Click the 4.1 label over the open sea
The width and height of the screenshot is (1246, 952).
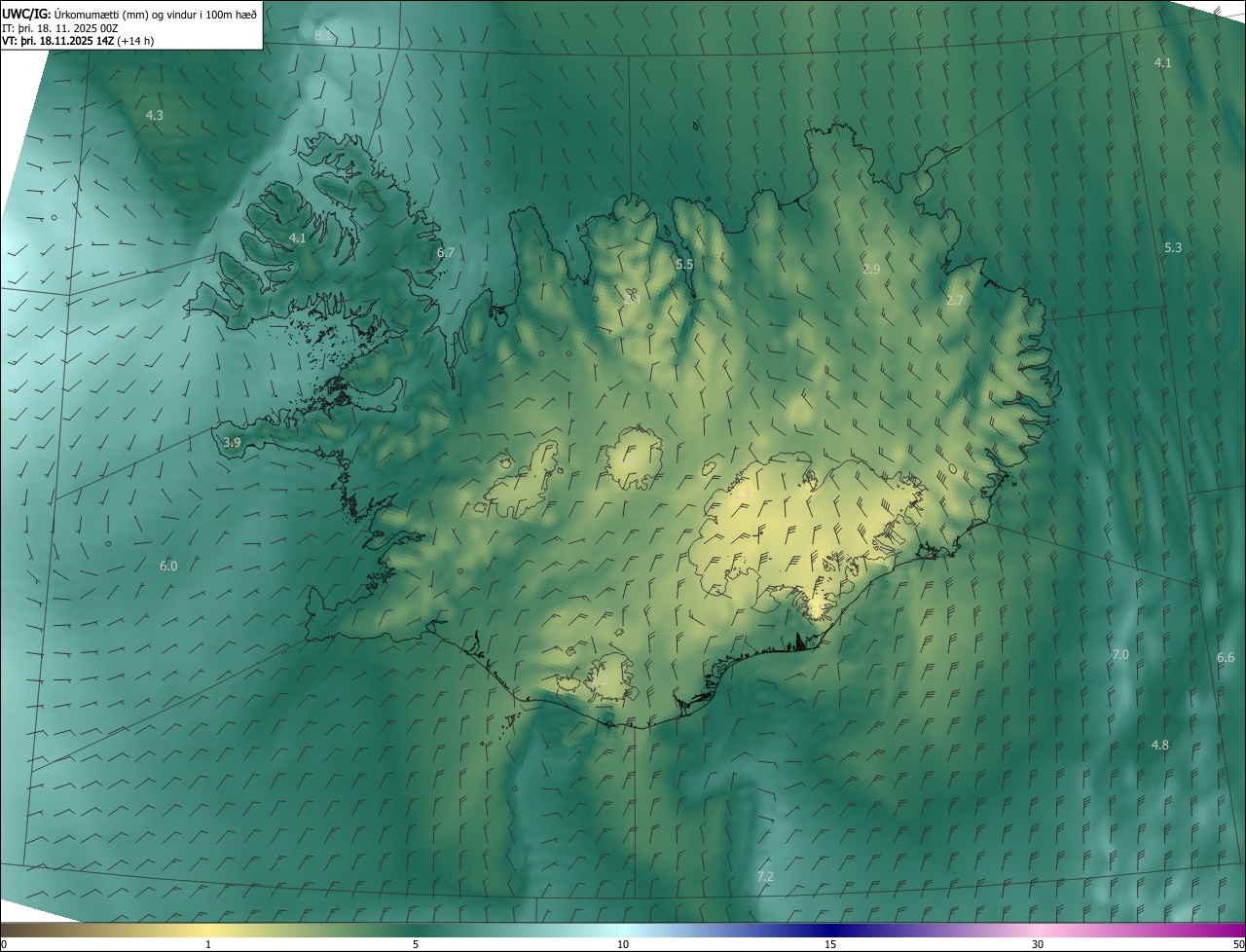1162,62
